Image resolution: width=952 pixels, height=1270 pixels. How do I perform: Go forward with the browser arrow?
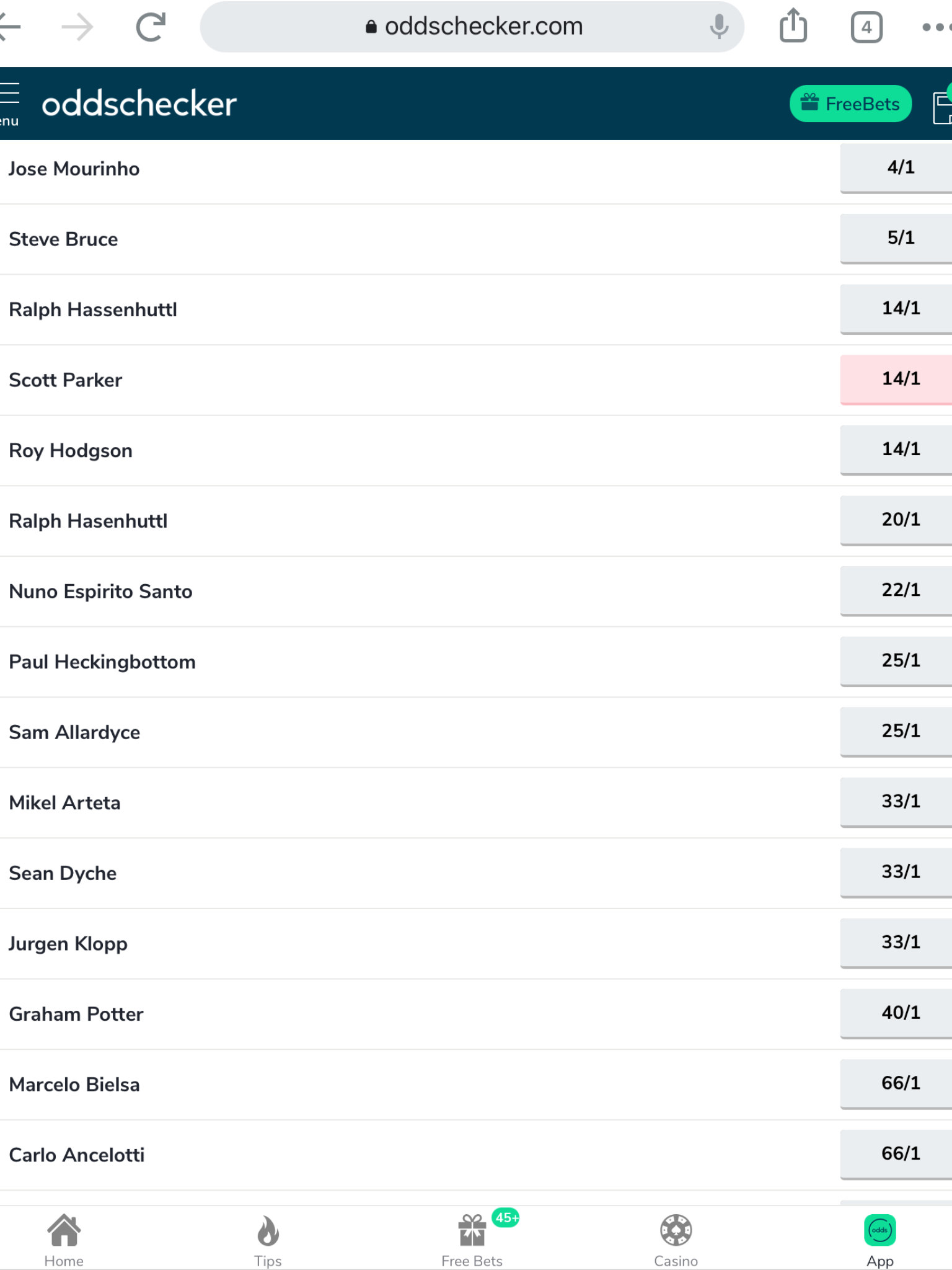pos(77,27)
